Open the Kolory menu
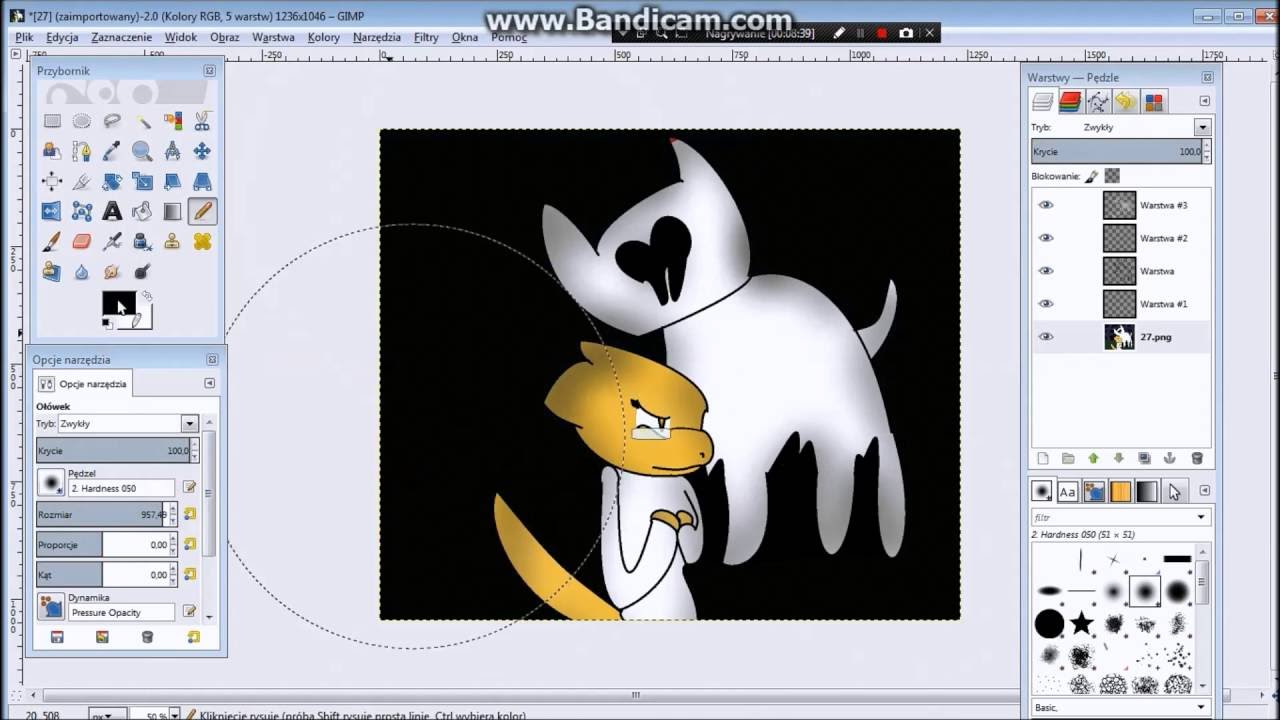Image resolution: width=1280 pixels, height=720 pixels. point(324,37)
